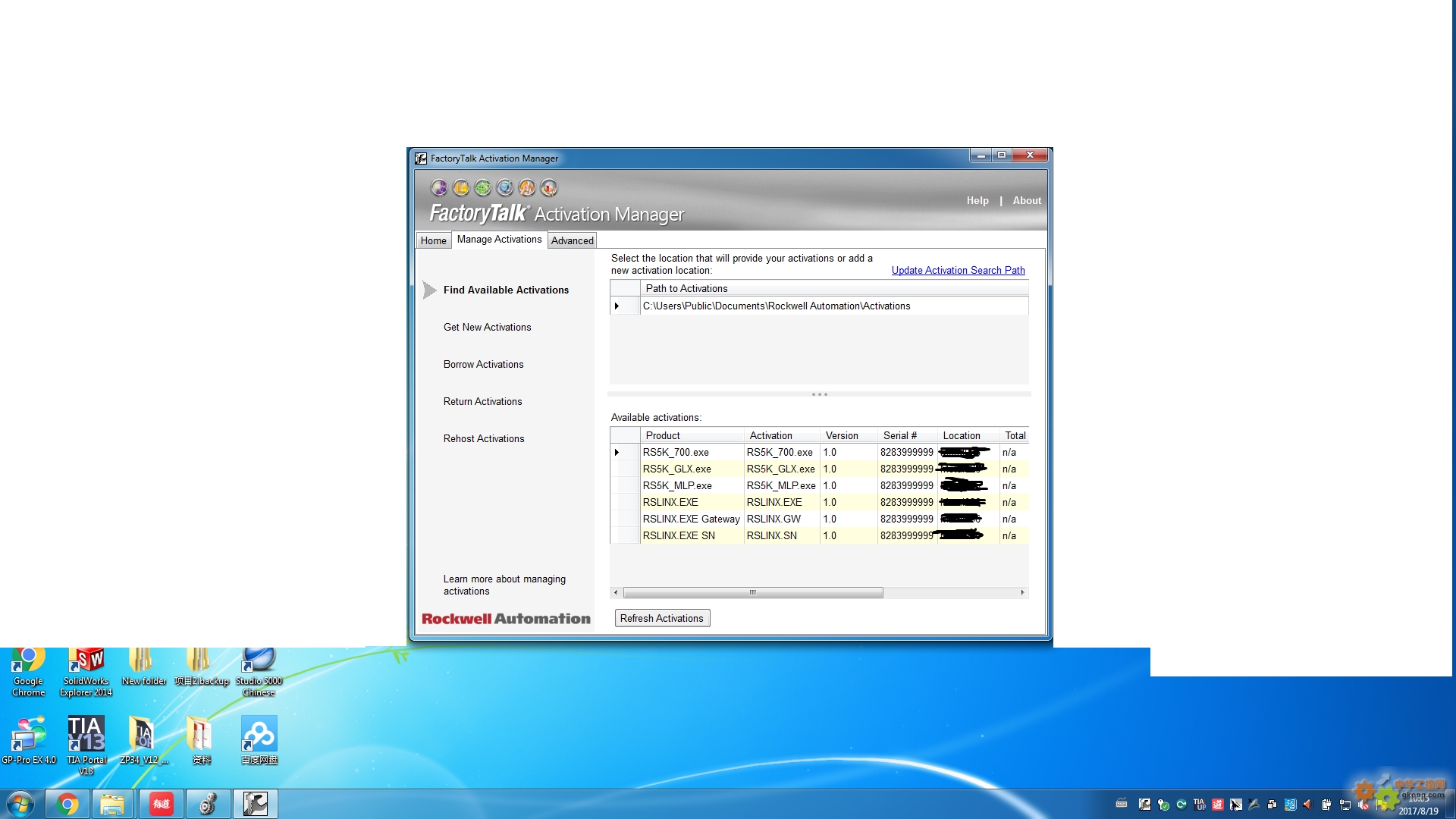Open the red 有道 app in taskbar
Viewport: 1456px width, 819px height.
click(161, 804)
